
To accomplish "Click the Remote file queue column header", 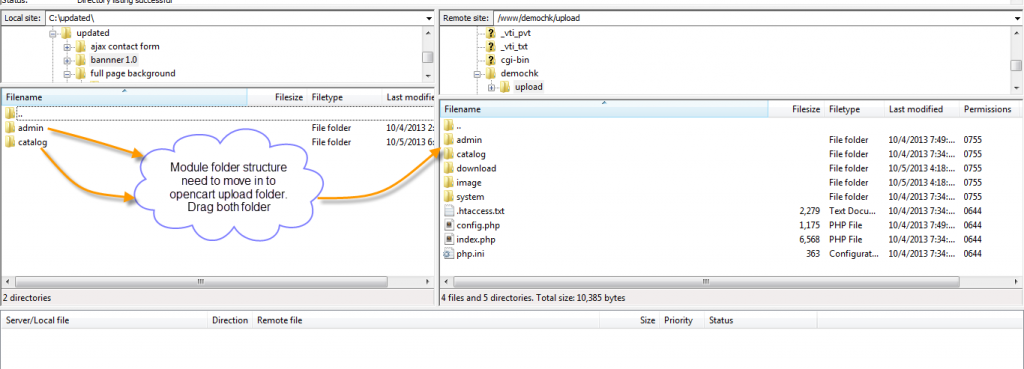I will point(426,320).
